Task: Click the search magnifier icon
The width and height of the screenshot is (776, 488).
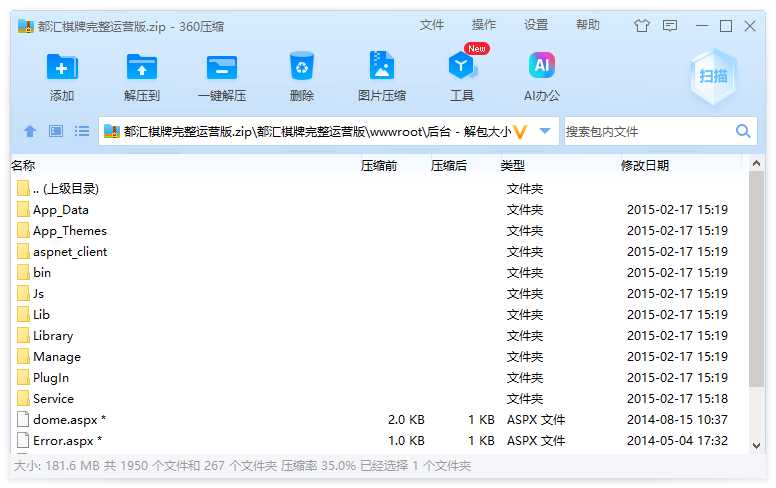Action: pyautogui.click(x=743, y=131)
